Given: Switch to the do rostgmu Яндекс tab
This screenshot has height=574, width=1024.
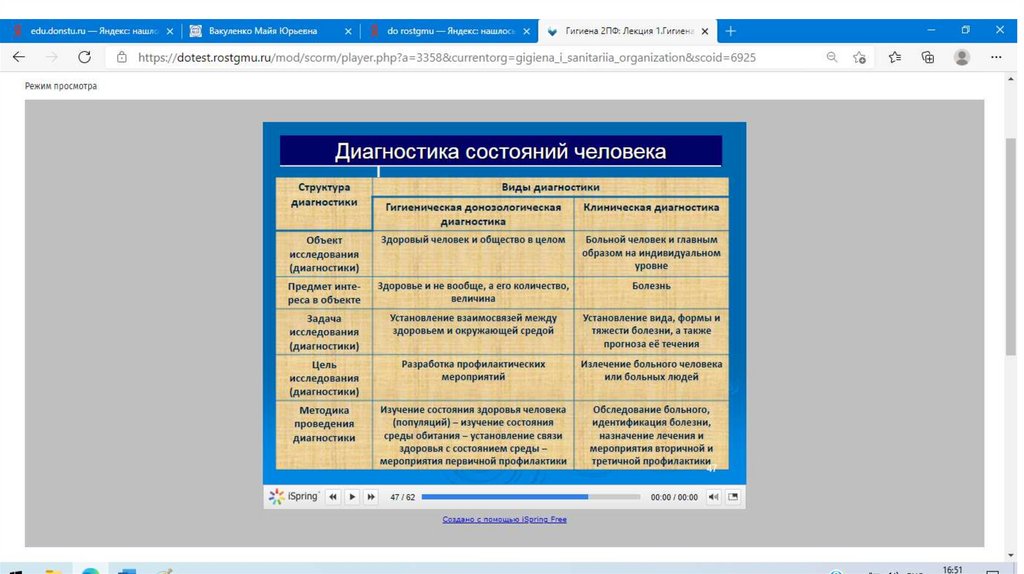Looking at the screenshot, I should (x=449, y=31).
